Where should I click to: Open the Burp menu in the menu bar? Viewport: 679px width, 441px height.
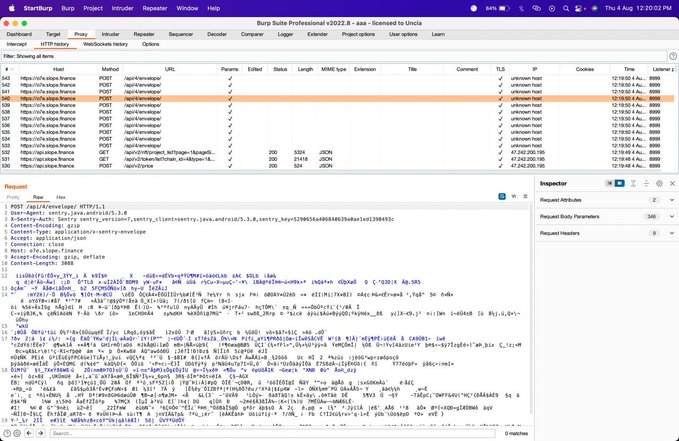[x=68, y=8]
